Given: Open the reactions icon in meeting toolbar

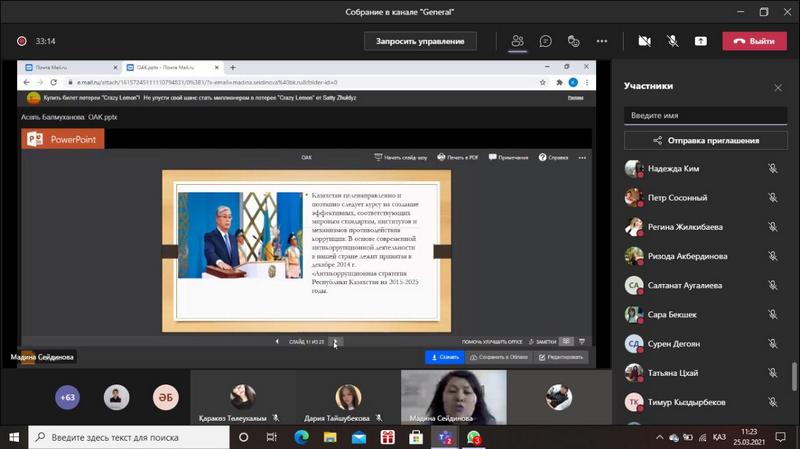Looking at the screenshot, I should coord(573,41).
